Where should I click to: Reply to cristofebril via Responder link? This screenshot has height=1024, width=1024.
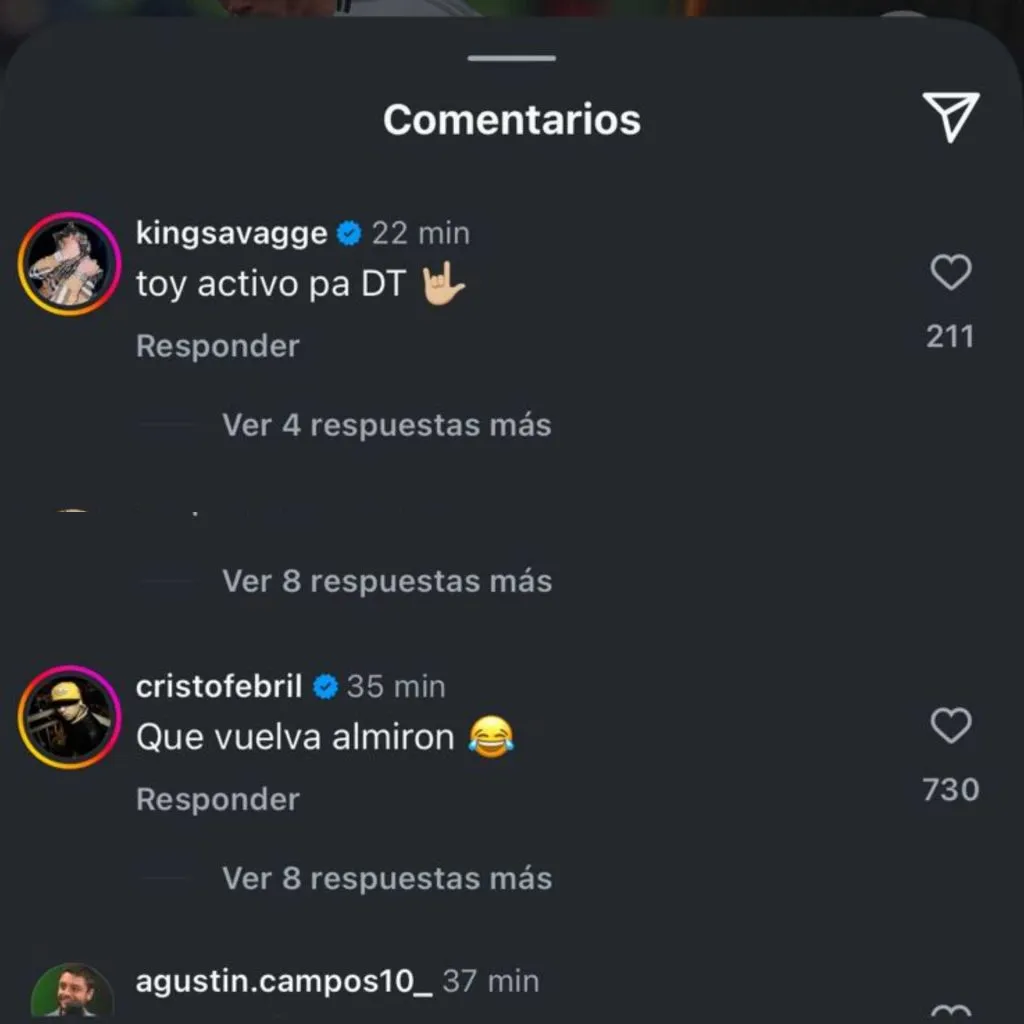click(217, 798)
